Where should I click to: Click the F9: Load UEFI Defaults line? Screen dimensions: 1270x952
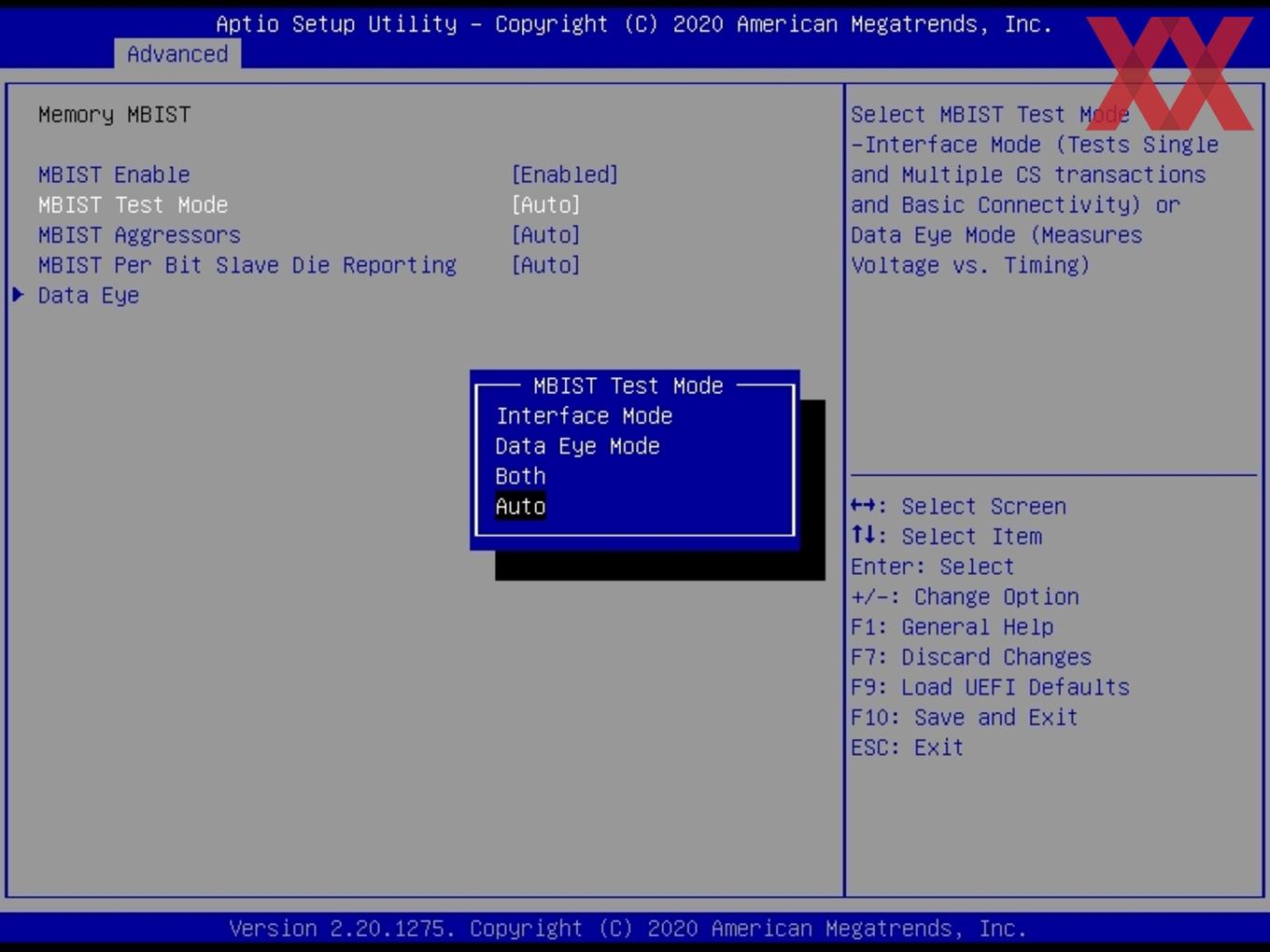[x=990, y=687]
